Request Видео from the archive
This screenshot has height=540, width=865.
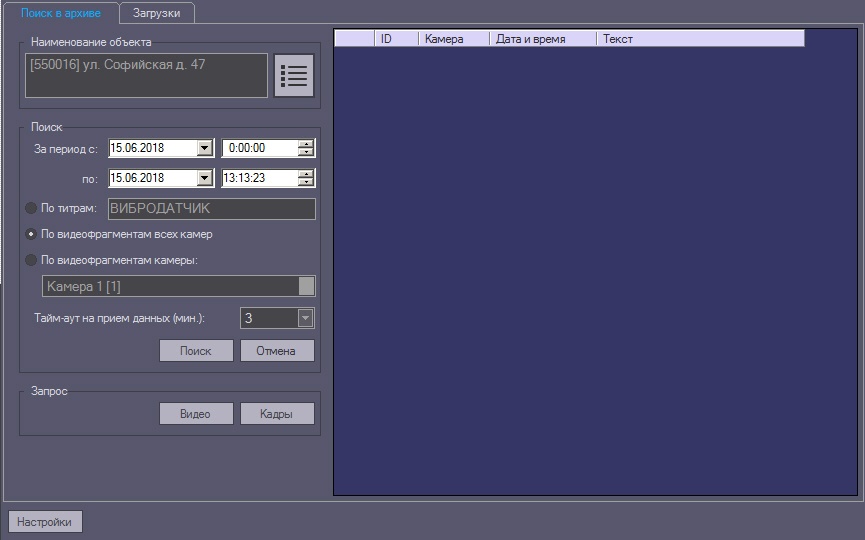(x=196, y=414)
